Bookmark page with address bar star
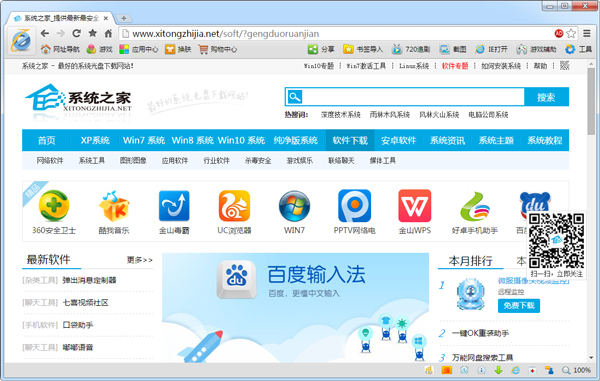Image resolution: width=600 pixels, height=381 pixels. 571,34
